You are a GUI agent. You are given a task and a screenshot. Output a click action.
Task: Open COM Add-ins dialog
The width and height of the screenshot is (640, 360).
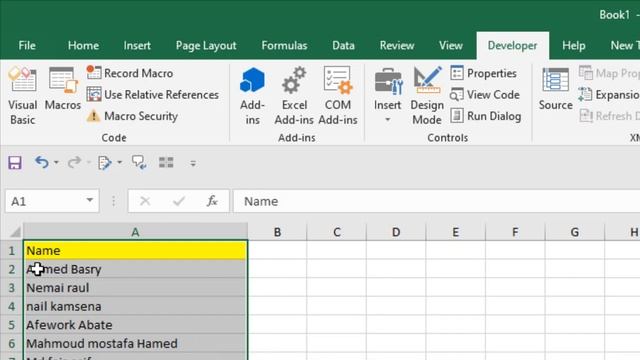pos(338,96)
